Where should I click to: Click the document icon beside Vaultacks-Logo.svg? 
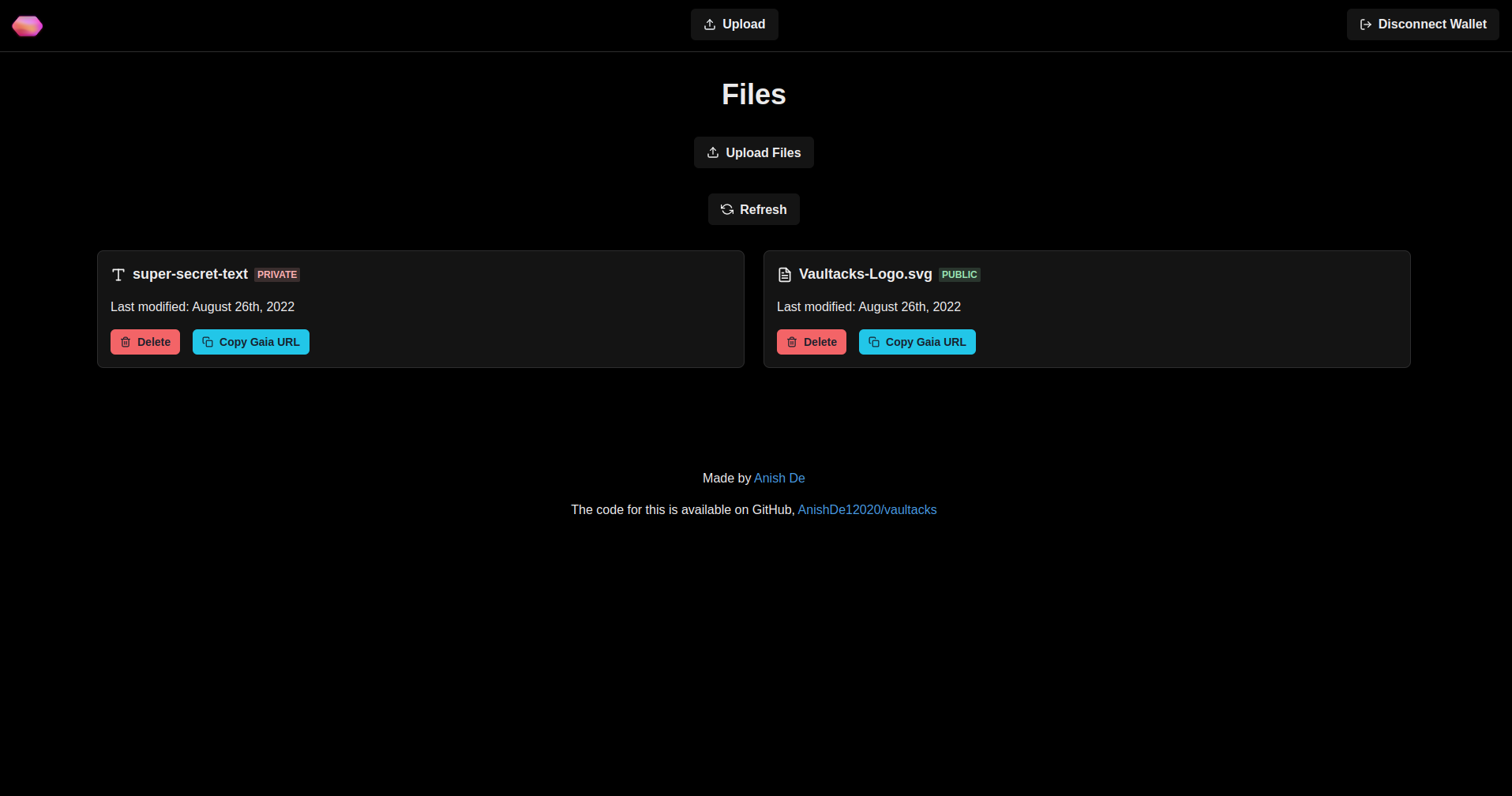[x=784, y=274]
